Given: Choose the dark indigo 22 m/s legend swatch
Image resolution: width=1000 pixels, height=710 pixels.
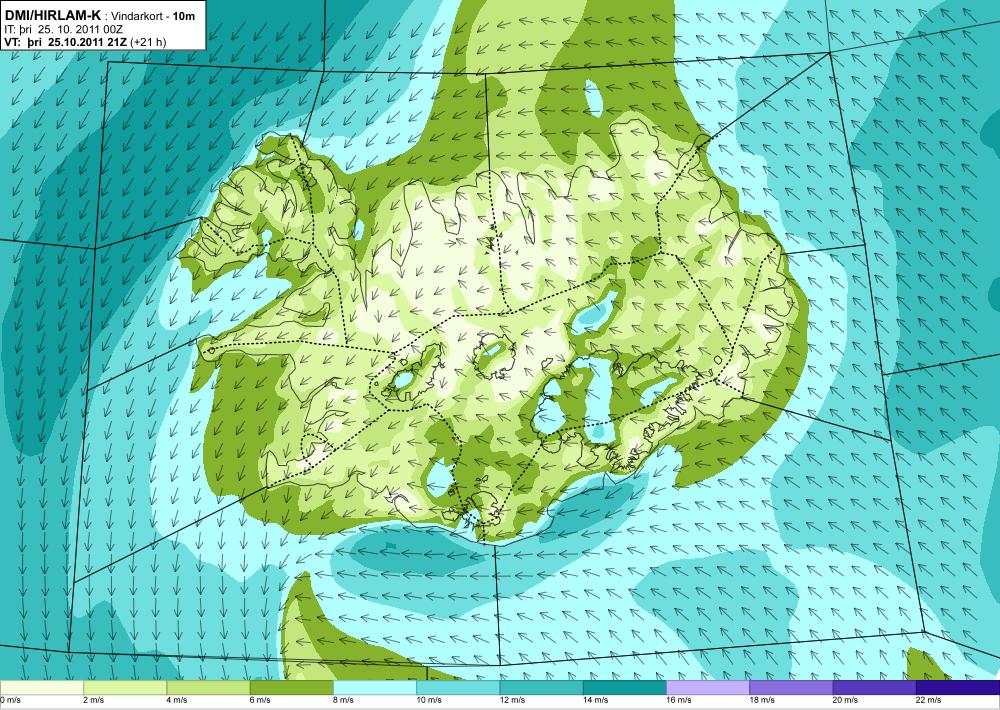Looking at the screenshot, I should pos(958,688).
